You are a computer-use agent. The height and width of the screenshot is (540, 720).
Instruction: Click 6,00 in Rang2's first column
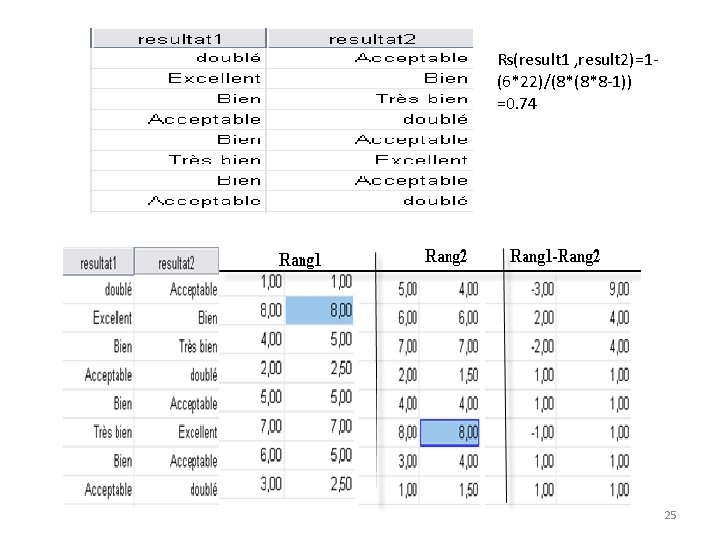point(408,318)
